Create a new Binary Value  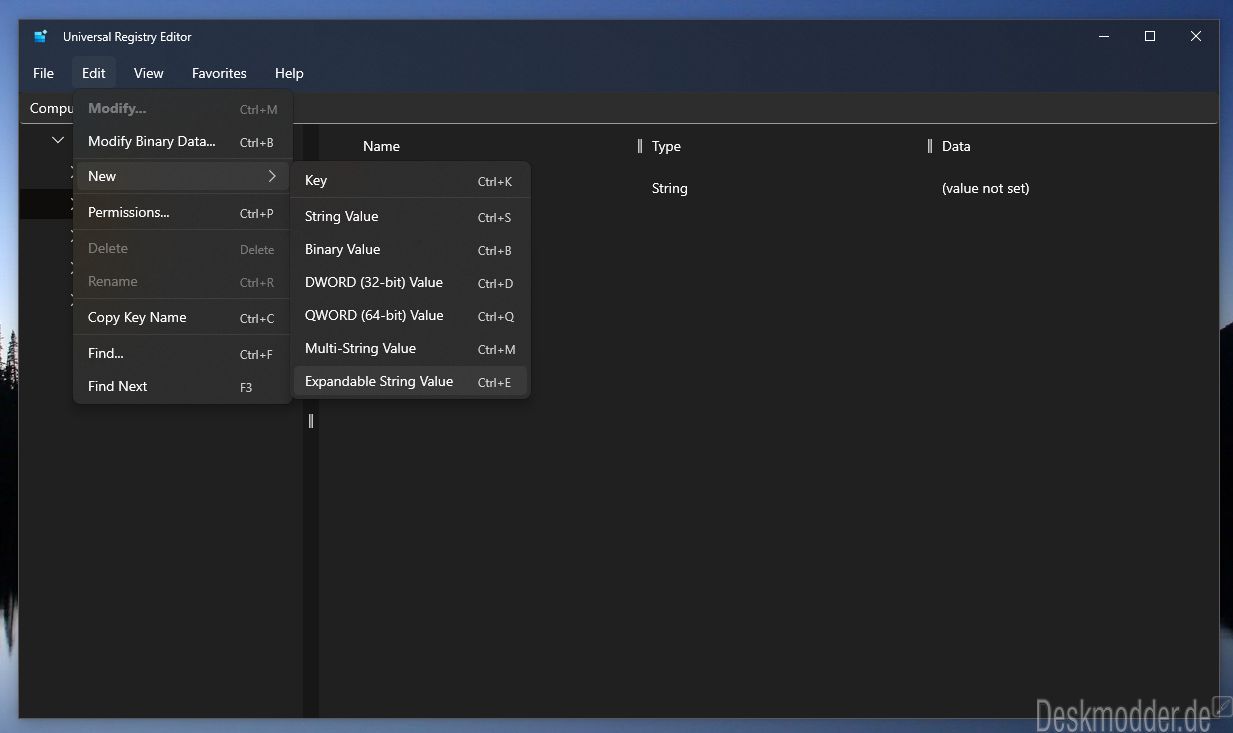click(x=410, y=250)
